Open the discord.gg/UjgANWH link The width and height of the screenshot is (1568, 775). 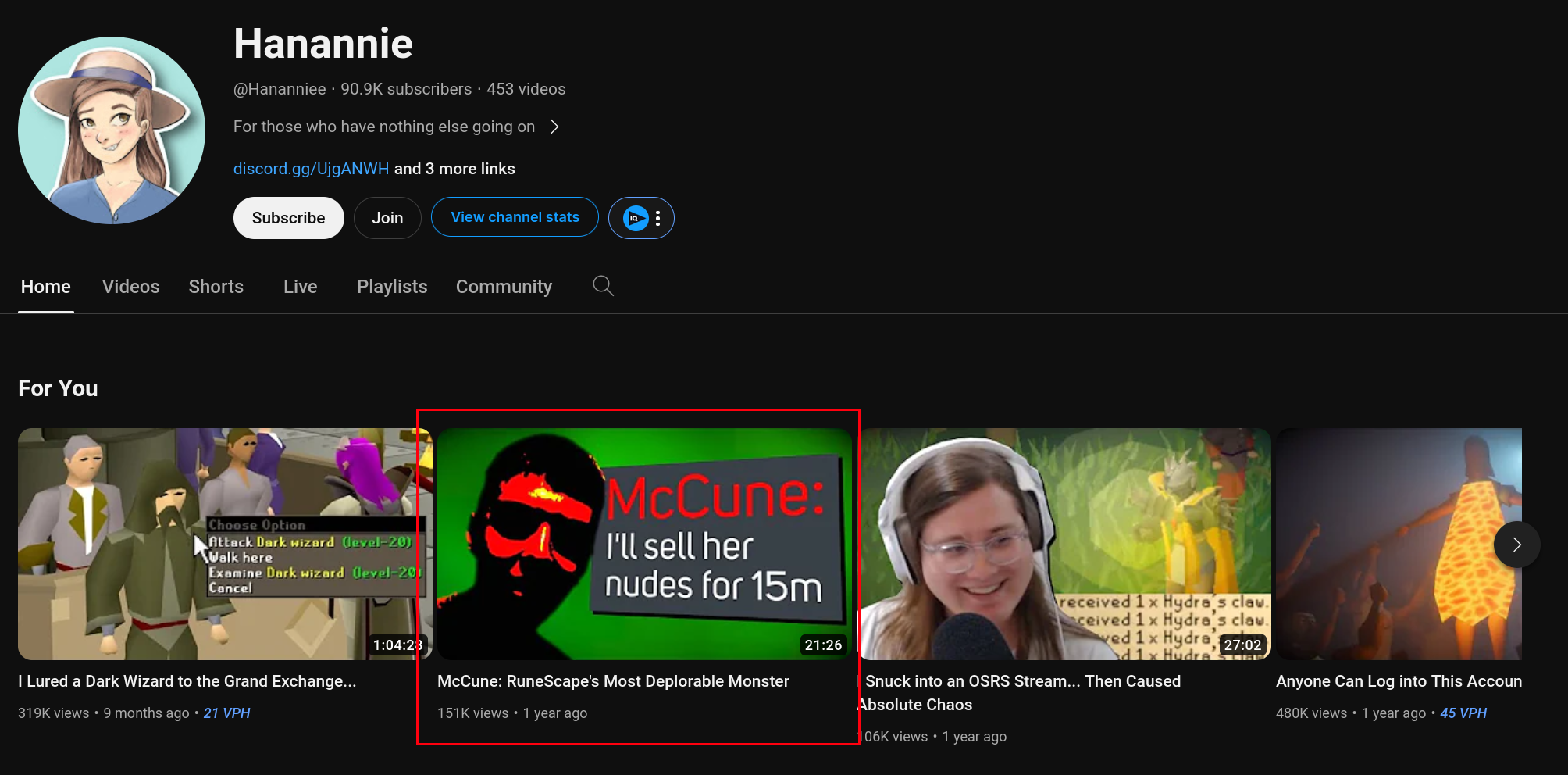click(311, 169)
